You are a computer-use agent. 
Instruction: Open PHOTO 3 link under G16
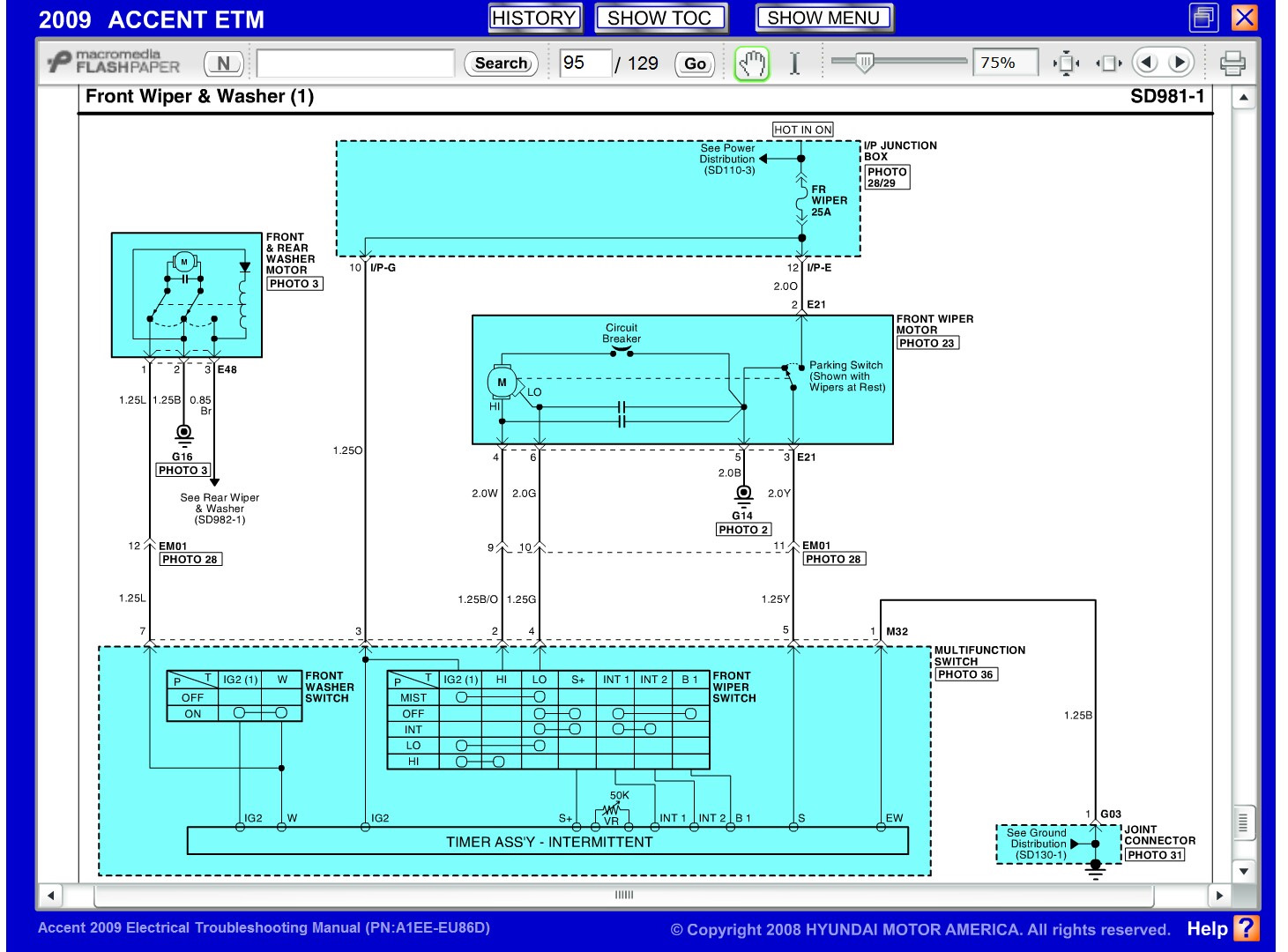(183, 471)
